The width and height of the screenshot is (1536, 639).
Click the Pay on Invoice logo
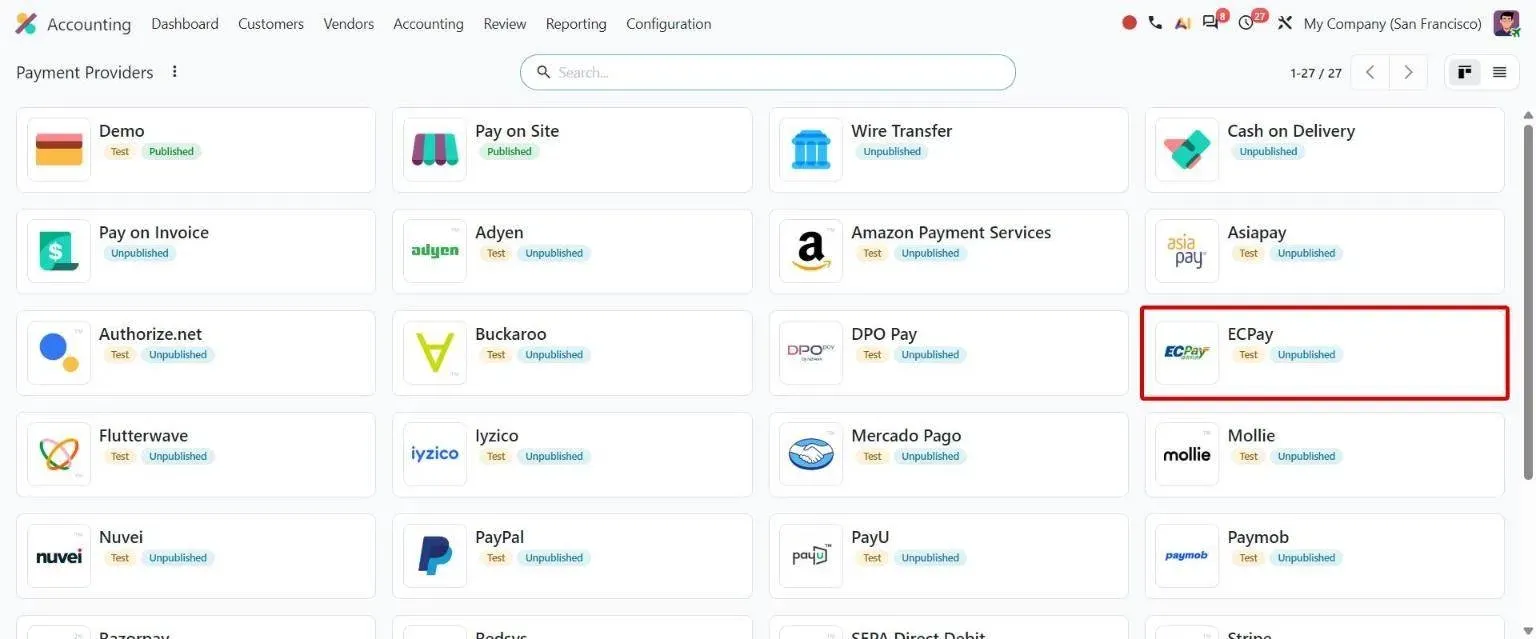[x=59, y=251]
